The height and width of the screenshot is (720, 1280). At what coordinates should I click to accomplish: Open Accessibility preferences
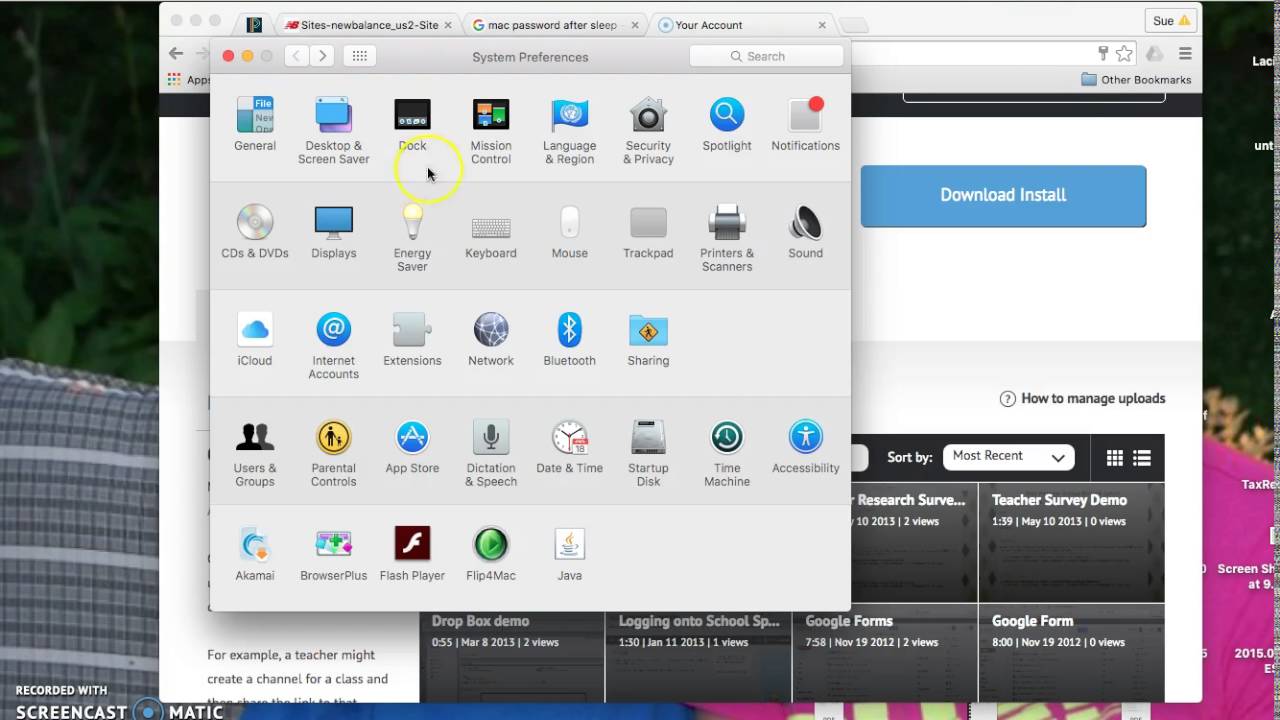(805, 447)
